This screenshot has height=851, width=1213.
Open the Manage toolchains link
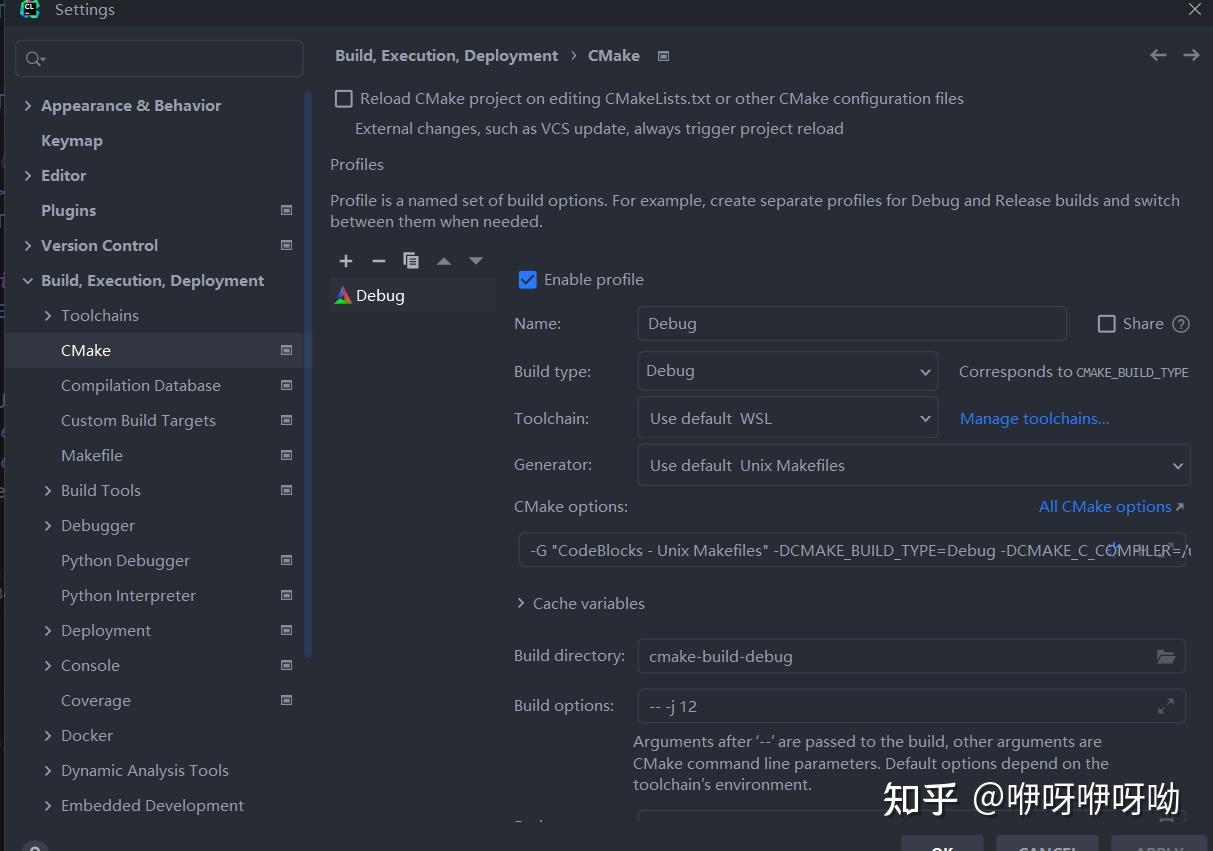point(1034,418)
